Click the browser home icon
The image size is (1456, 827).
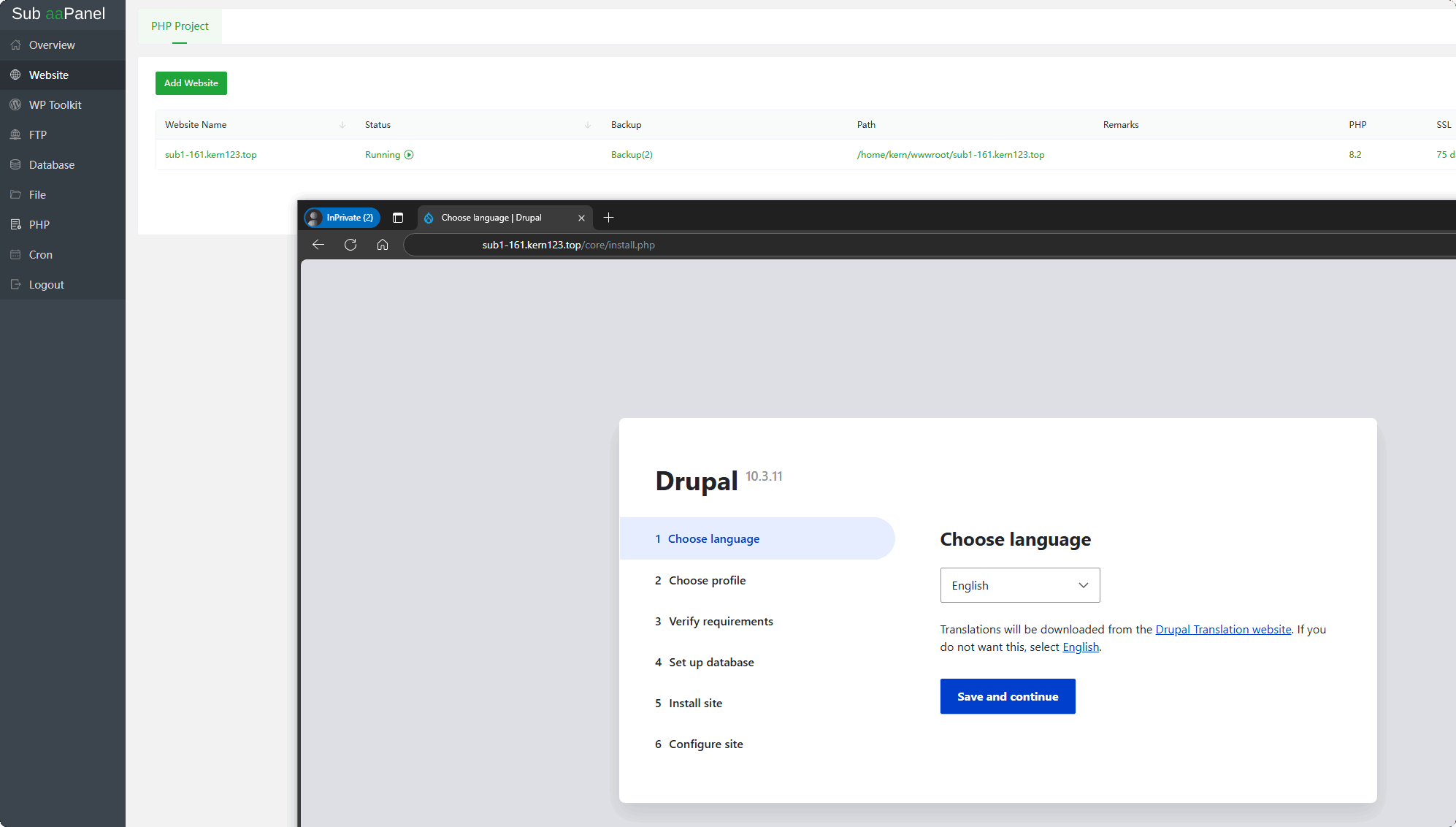pos(383,245)
